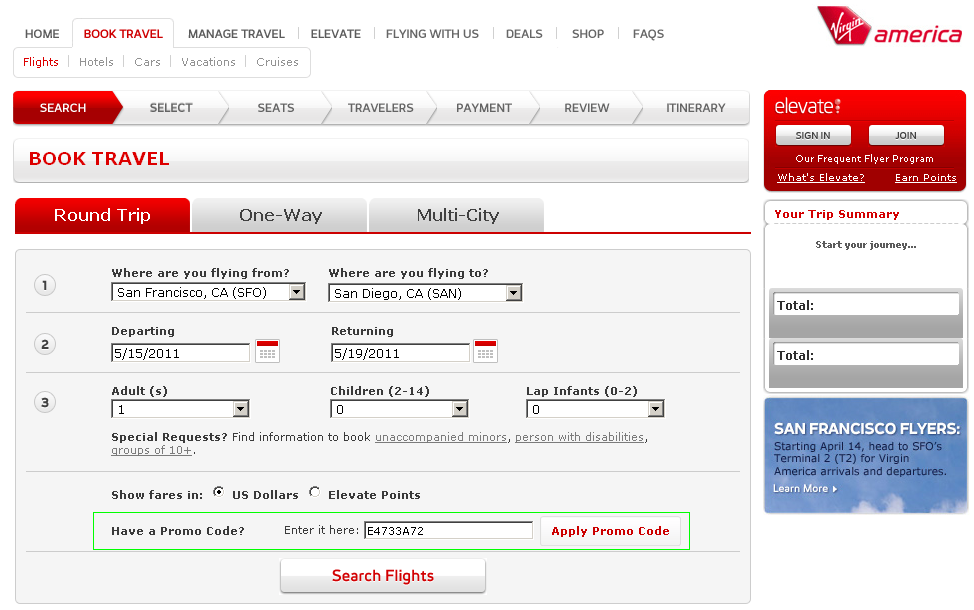974x610 pixels.
Task: Click the SEARCH booking step
Action: tap(67, 108)
